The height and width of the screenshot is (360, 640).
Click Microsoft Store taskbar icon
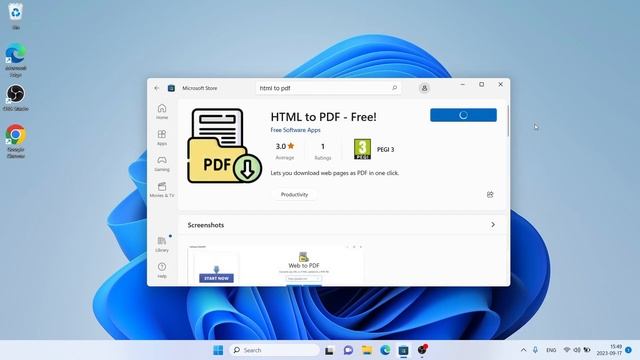tap(403, 350)
